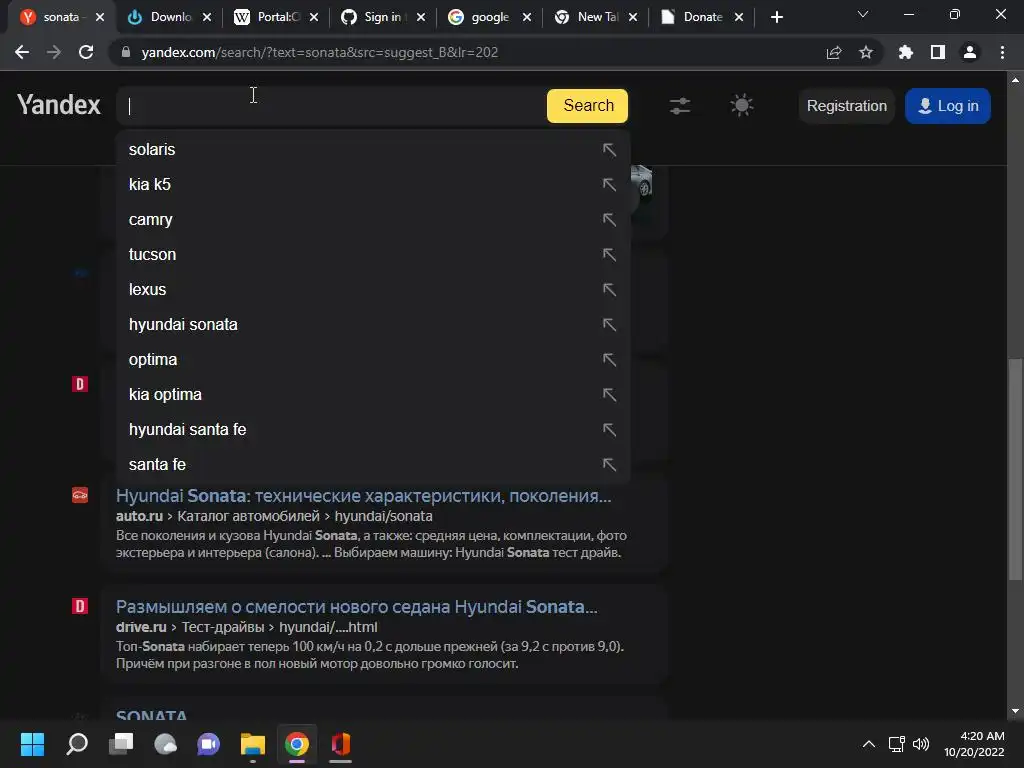Bookmark this page with star icon

point(866,52)
